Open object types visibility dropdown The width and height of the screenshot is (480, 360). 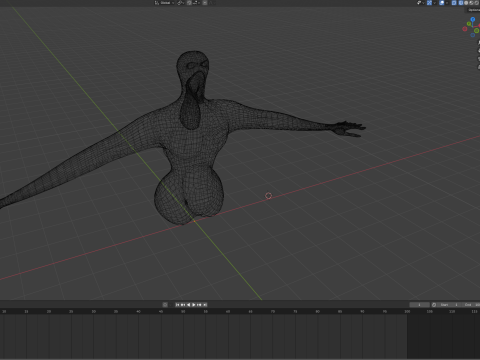pyautogui.click(x=421, y=3)
